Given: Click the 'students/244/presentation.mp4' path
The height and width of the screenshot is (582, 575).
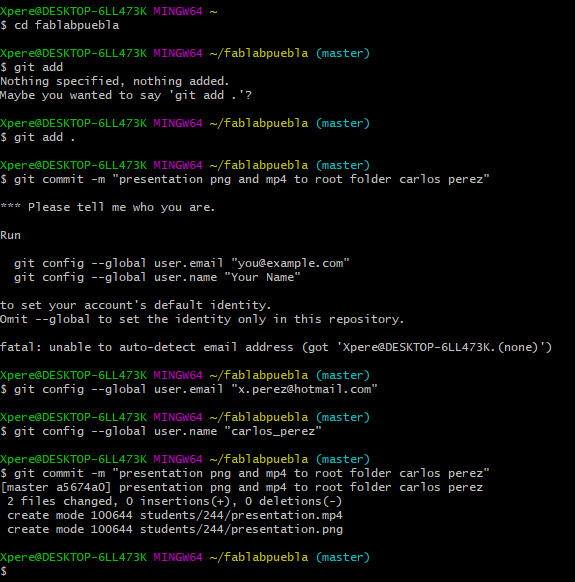Looking at the screenshot, I should point(241,516).
